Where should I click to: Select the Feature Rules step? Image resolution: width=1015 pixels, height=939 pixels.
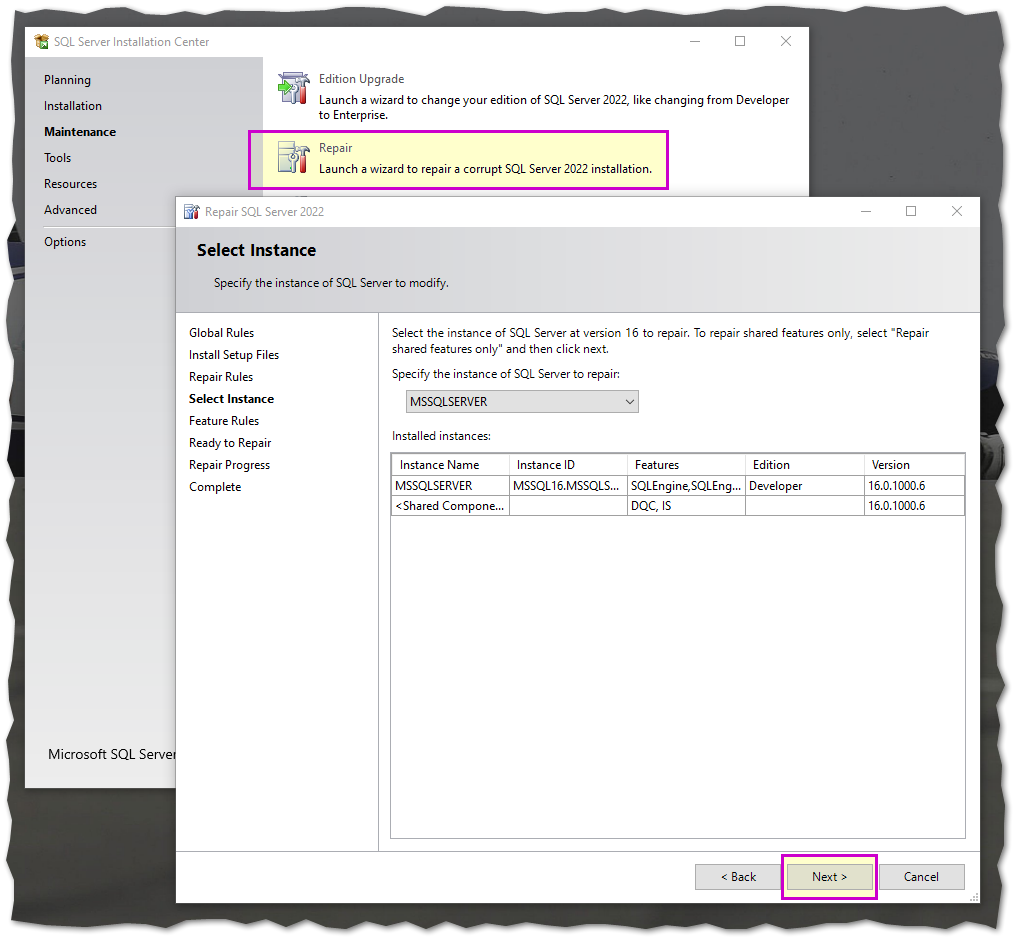point(224,421)
